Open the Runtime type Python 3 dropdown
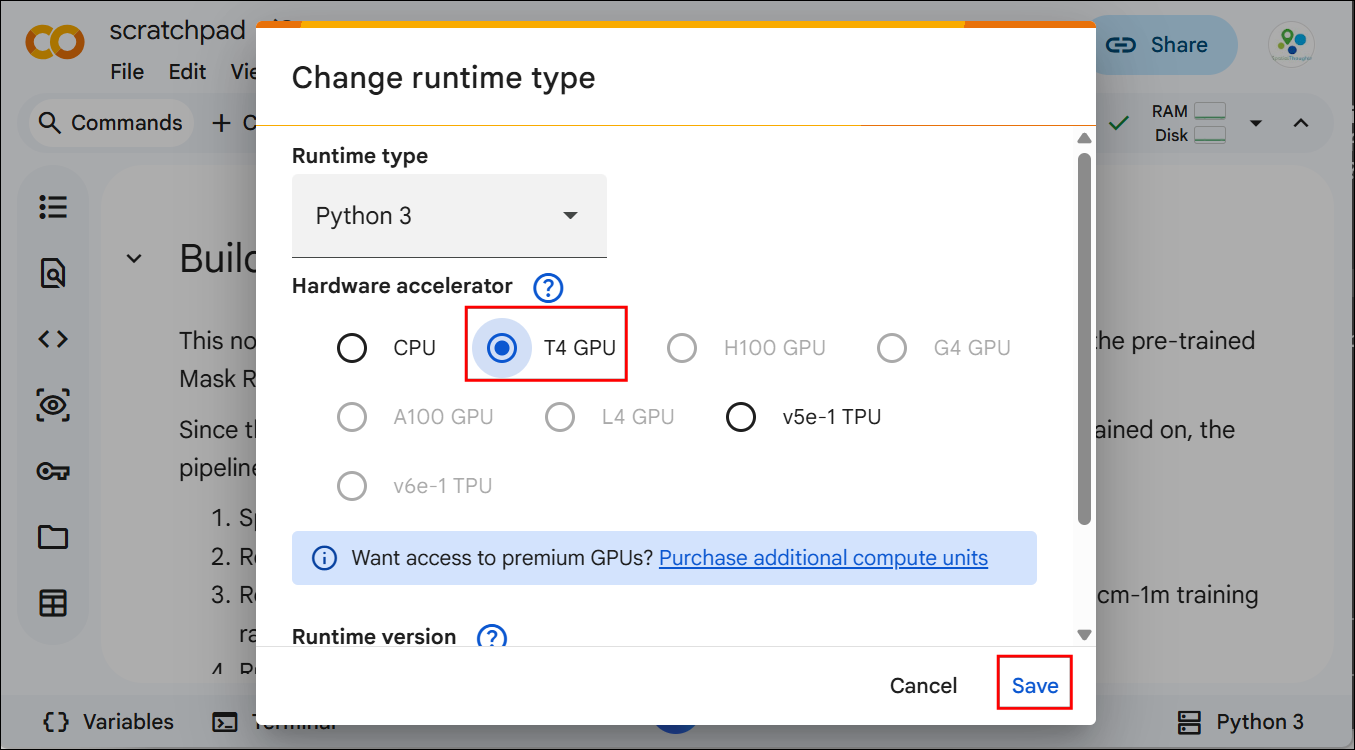Screen dimensions: 1355x750 (x=449, y=216)
